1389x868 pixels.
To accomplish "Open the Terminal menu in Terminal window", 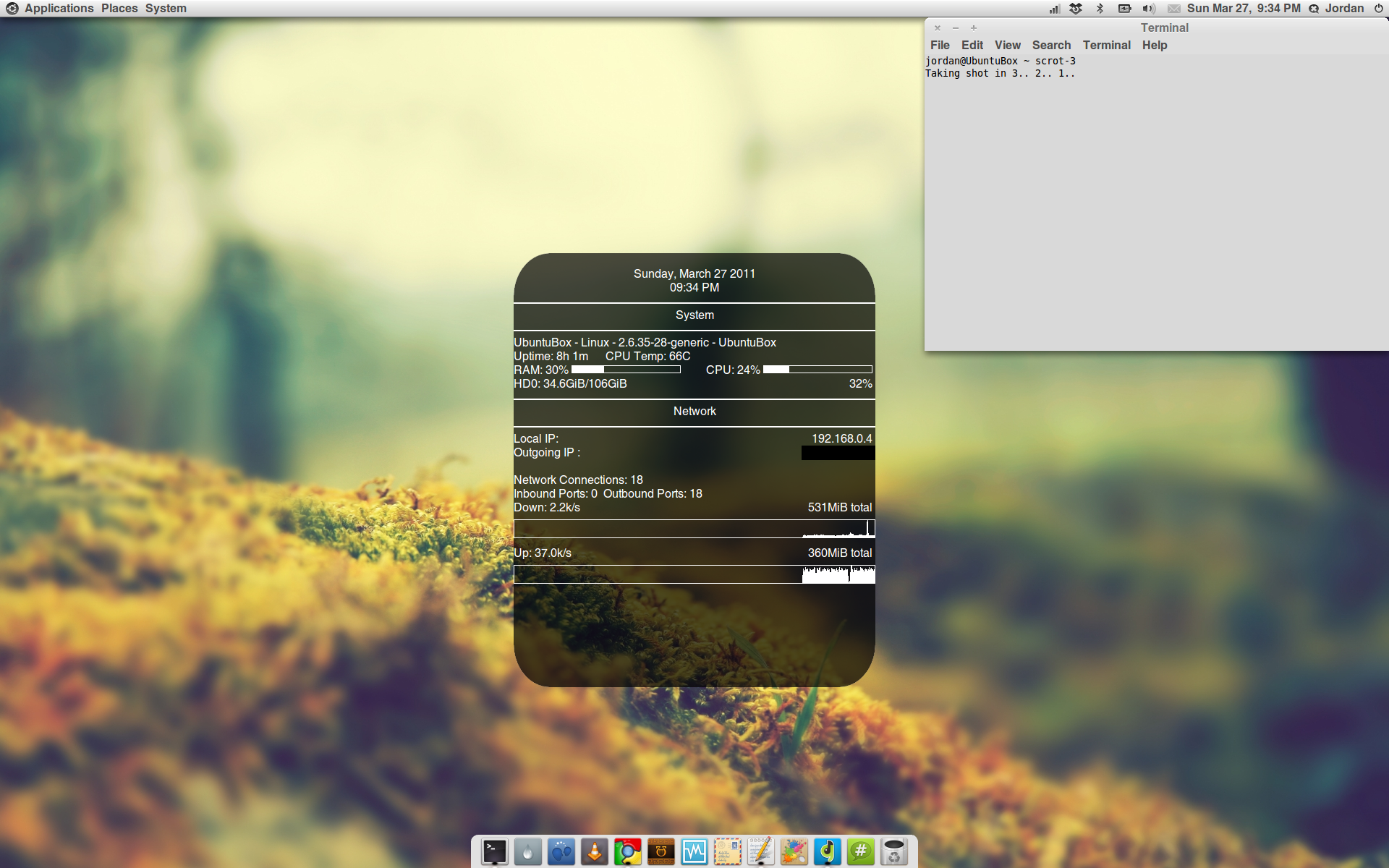I will (1107, 45).
